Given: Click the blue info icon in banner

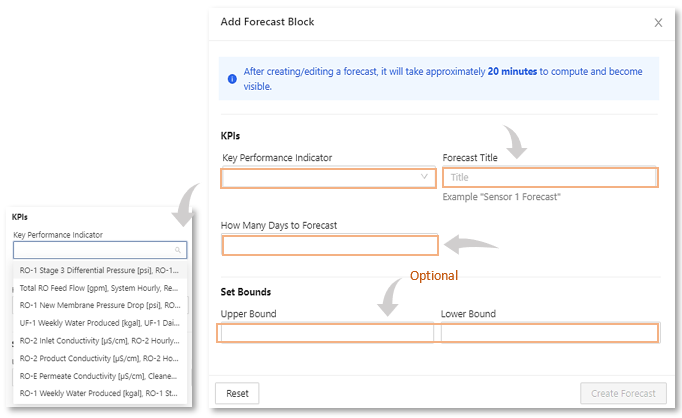Looking at the screenshot, I should click(x=232, y=78).
